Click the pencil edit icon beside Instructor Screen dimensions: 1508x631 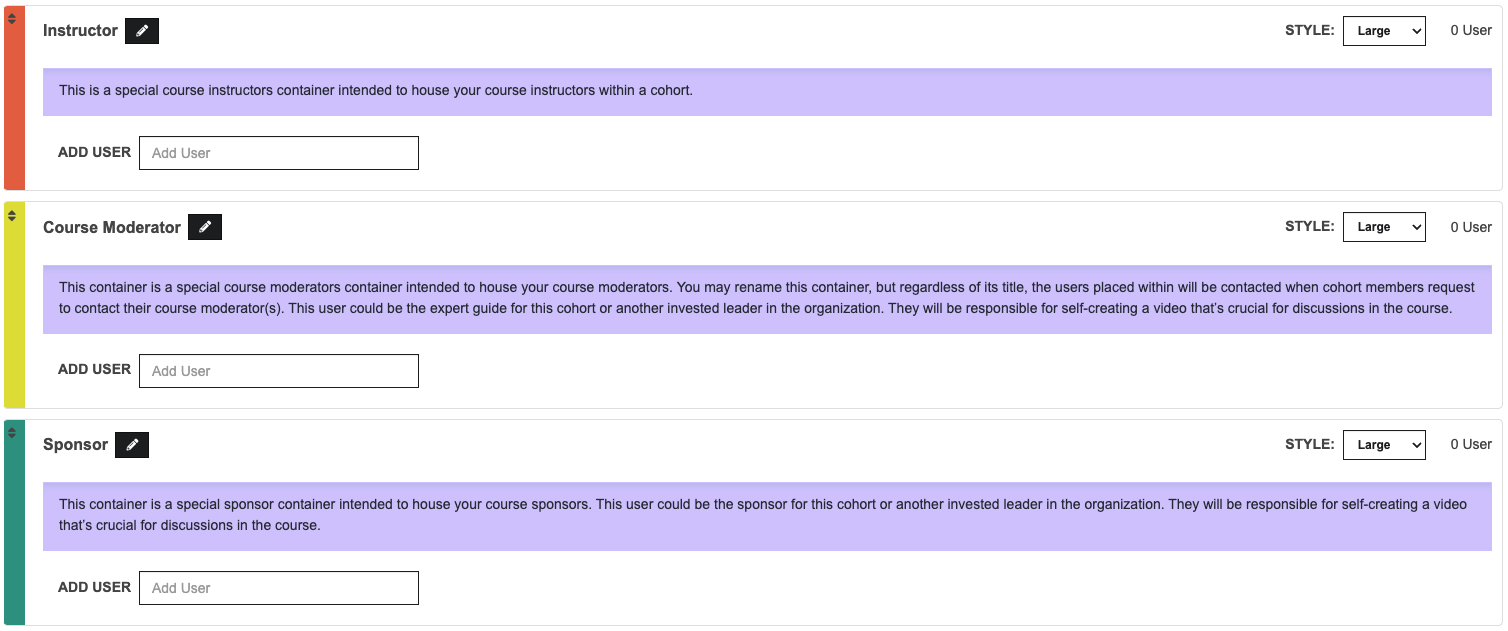pyautogui.click(x=142, y=31)
